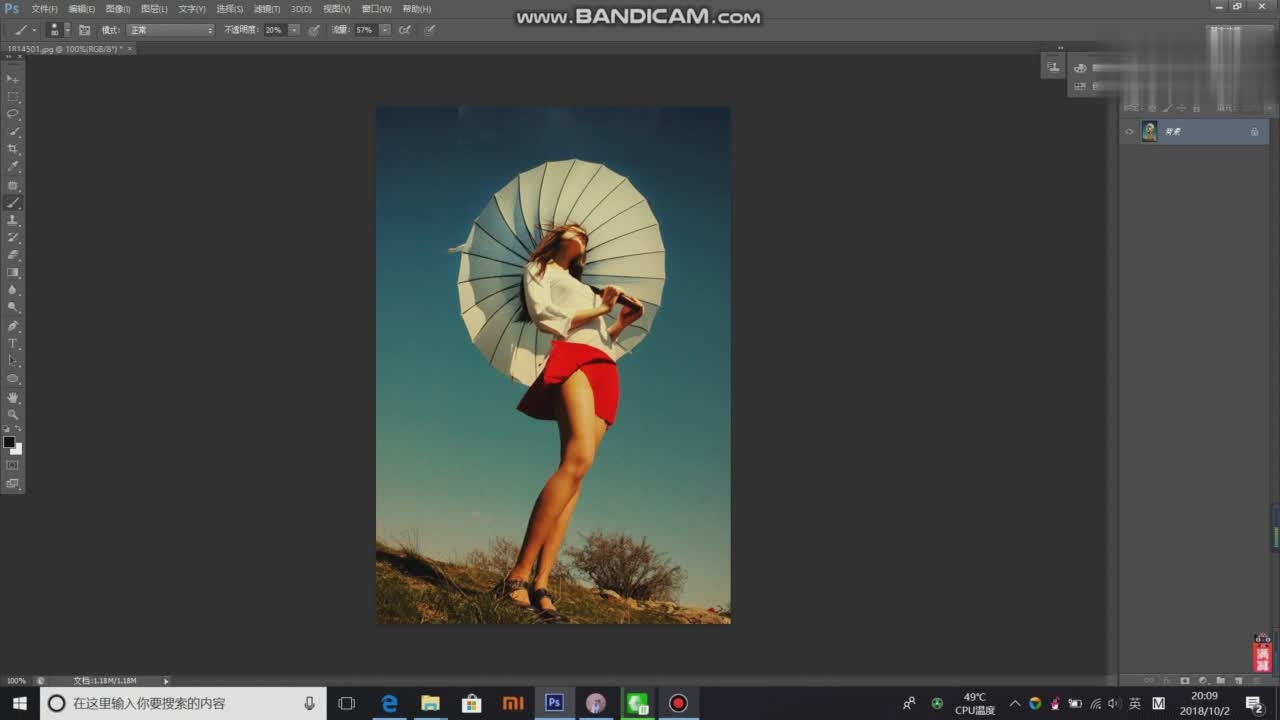This screenshot has width=1280, height=720.
Task: Open the 滤镜(T) menu
Action: (266, 9)
